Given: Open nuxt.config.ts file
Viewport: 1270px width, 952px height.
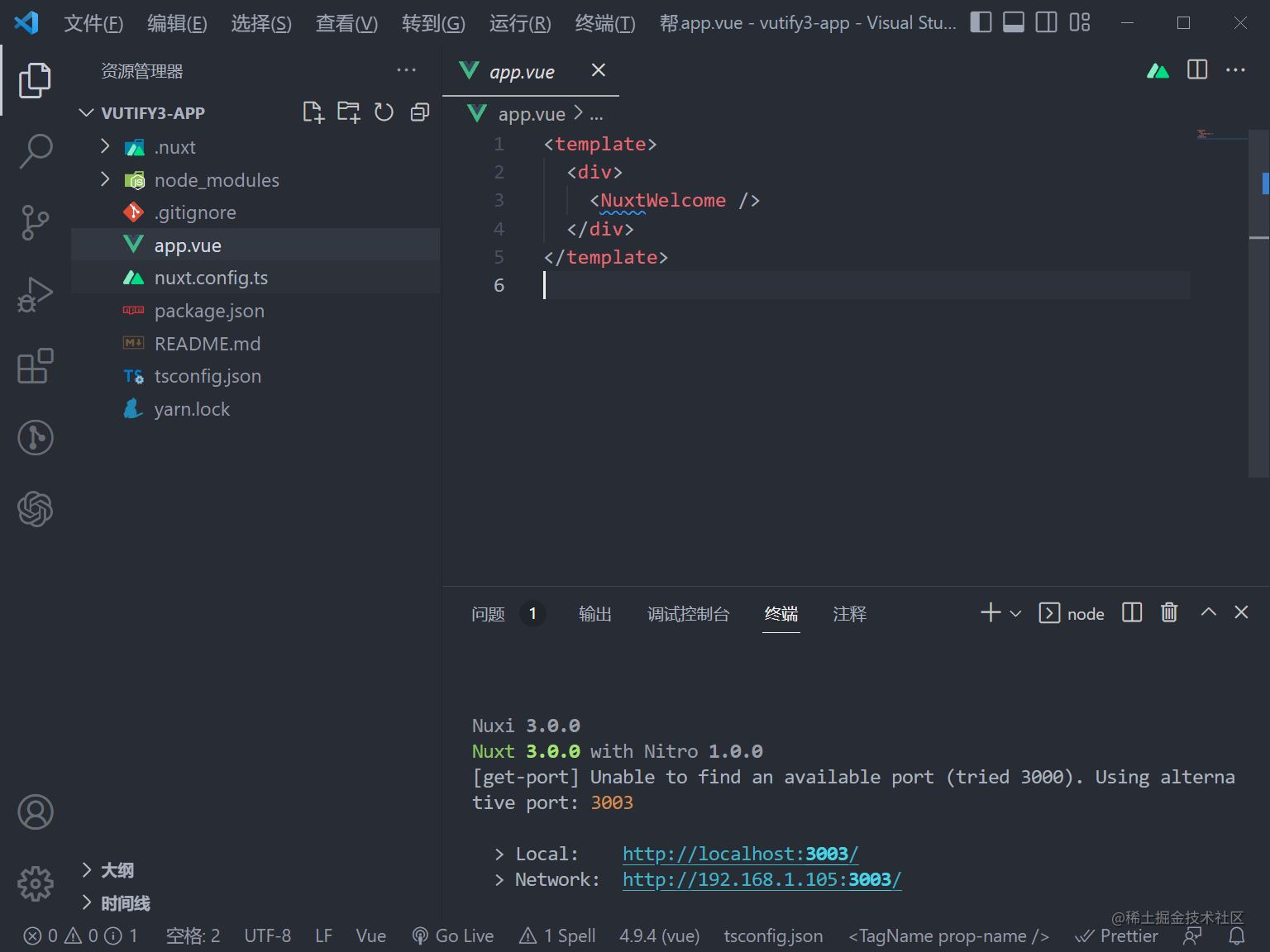Looking at the screenshot, I should (255, 278).
